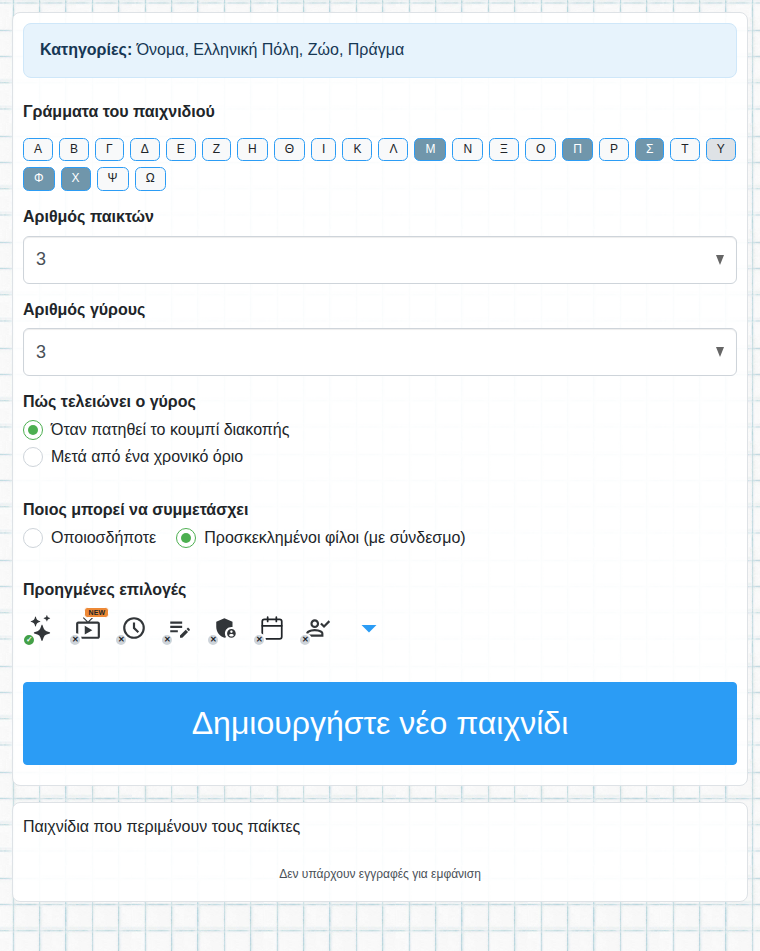760x951 pixels.
Task: Toggle letter Β
Action: tap(74, 149)
